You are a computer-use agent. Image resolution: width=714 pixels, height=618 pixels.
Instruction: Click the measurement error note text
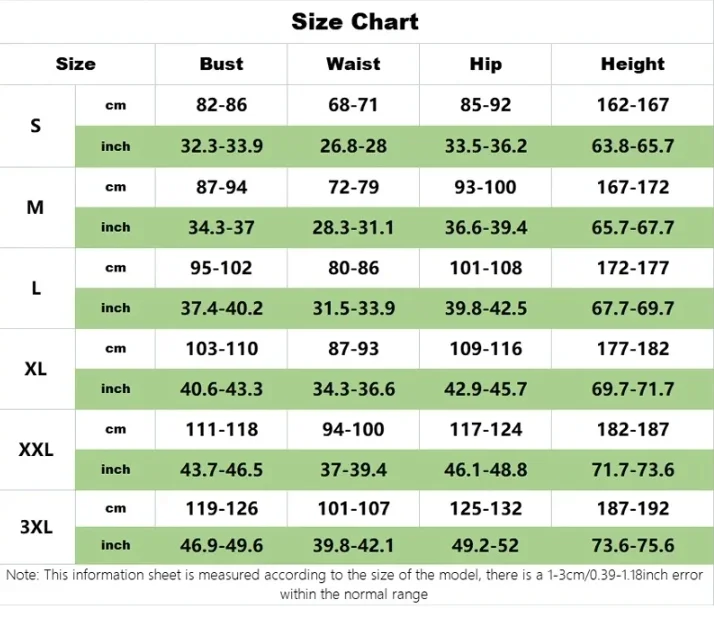(x=355, y=584)
